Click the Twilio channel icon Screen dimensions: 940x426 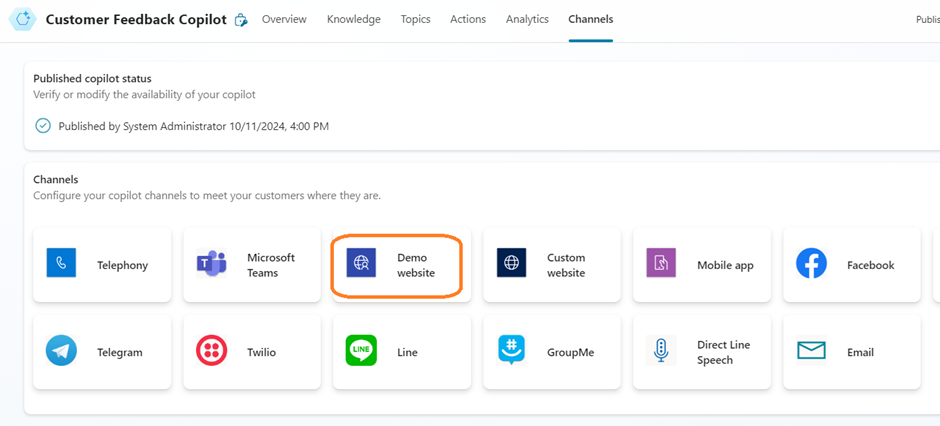(211, 351)
